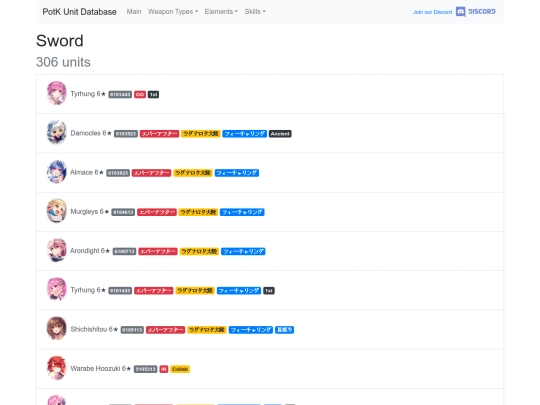Click the gray ID badge on Damocles
Viewport: 540px width, 405px height.
pyautogui.click(x=126, y=134)
